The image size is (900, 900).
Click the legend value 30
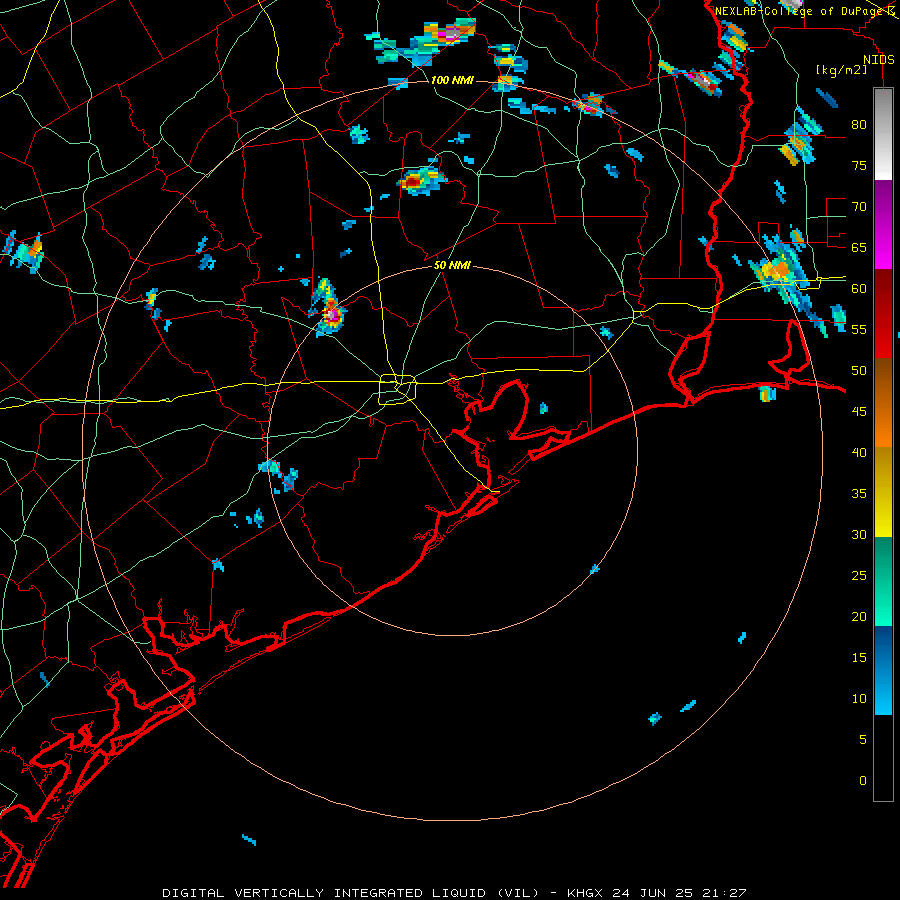click(859, 535)
